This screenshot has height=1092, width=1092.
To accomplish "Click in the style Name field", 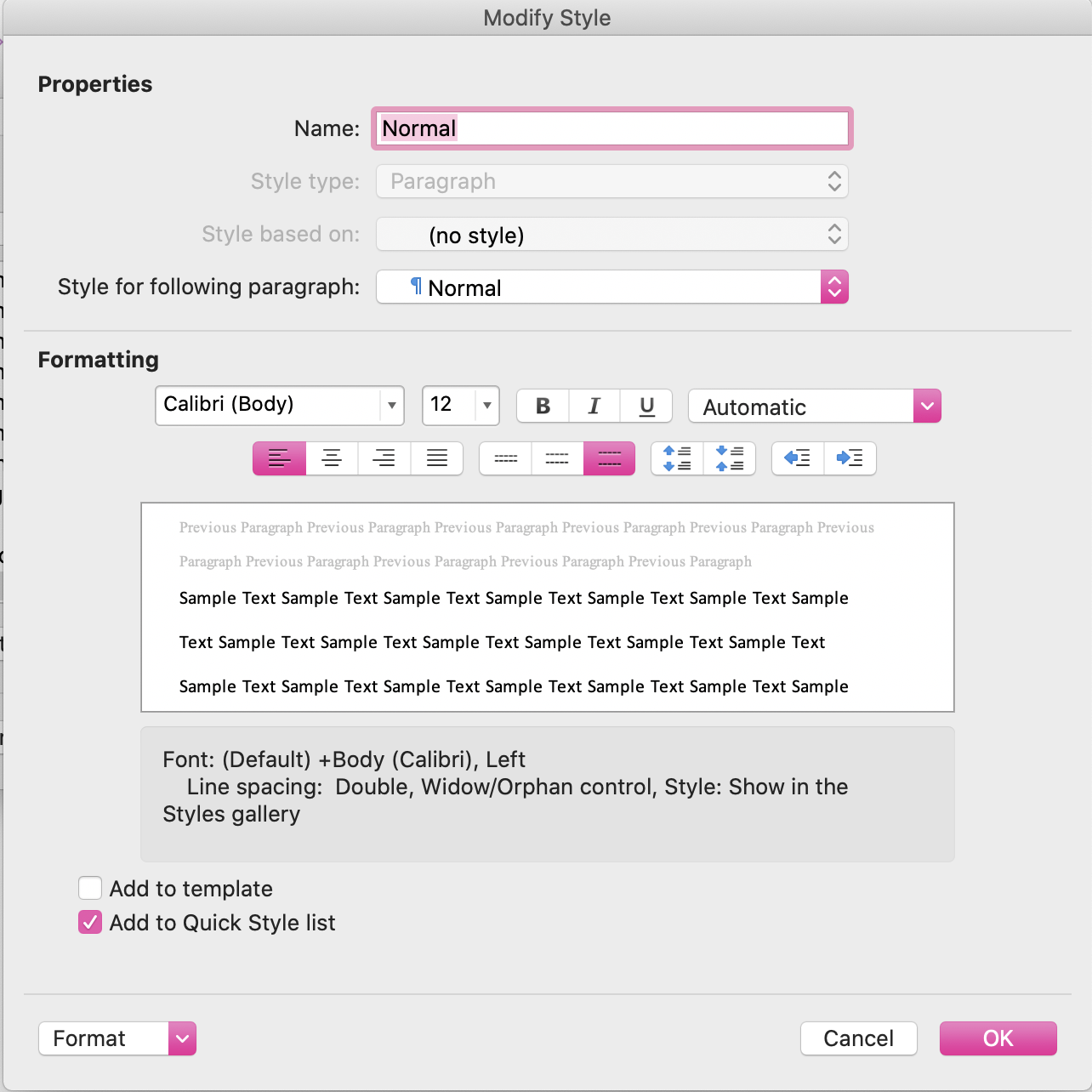I will click(x=611, y=128).
